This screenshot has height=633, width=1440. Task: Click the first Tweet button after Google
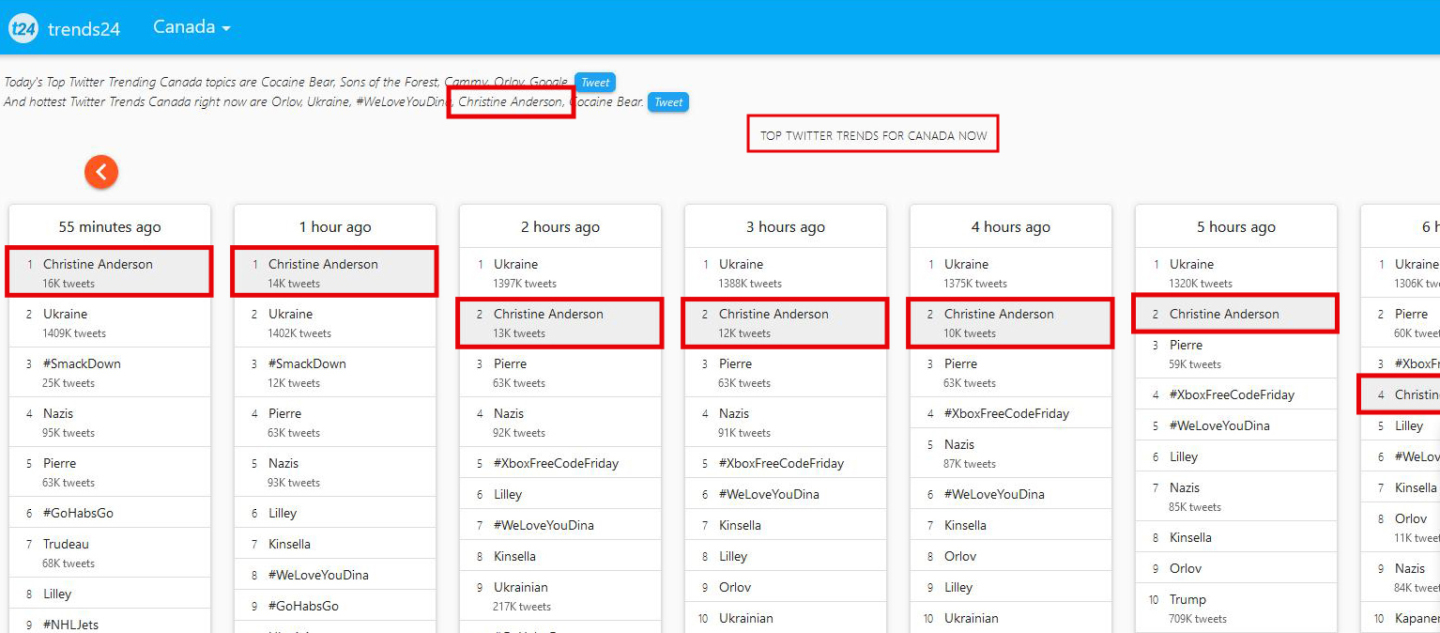click(595, 82)
